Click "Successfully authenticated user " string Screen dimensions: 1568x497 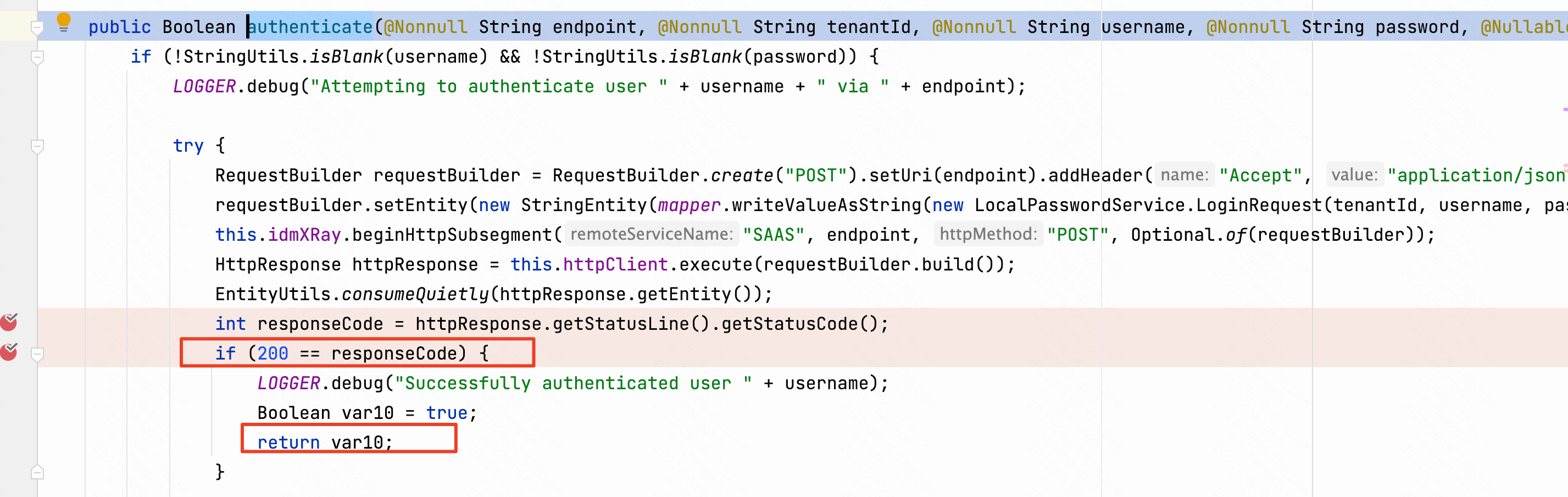(574, 383)
